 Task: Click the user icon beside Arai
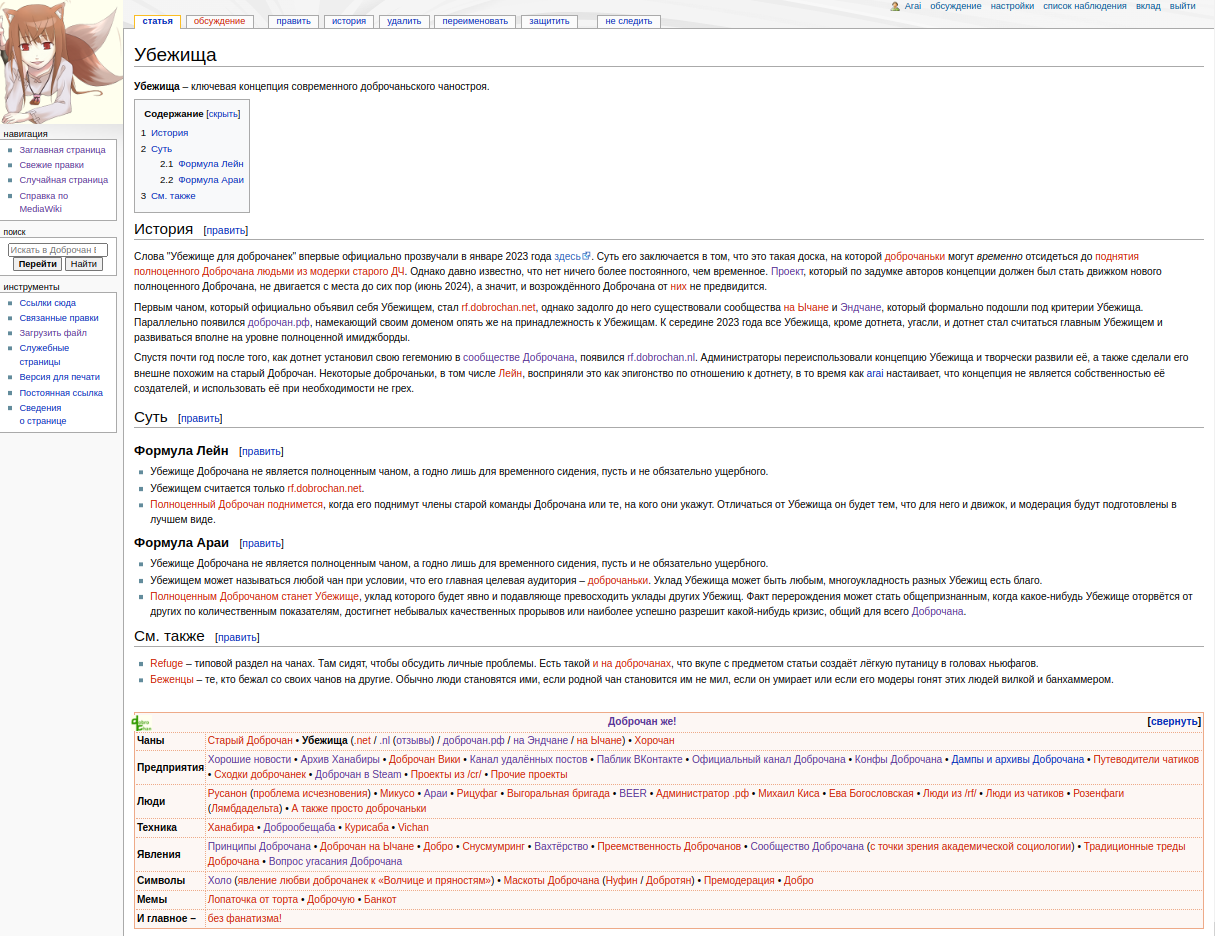(x=895, y=6)
